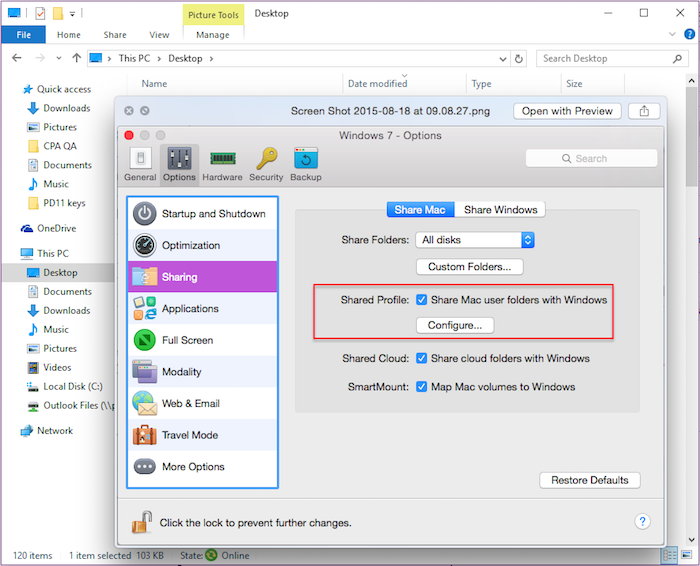700x566 pixels.
Task: Open the Backup toolbar icon
Action: (x=306, y=163)
